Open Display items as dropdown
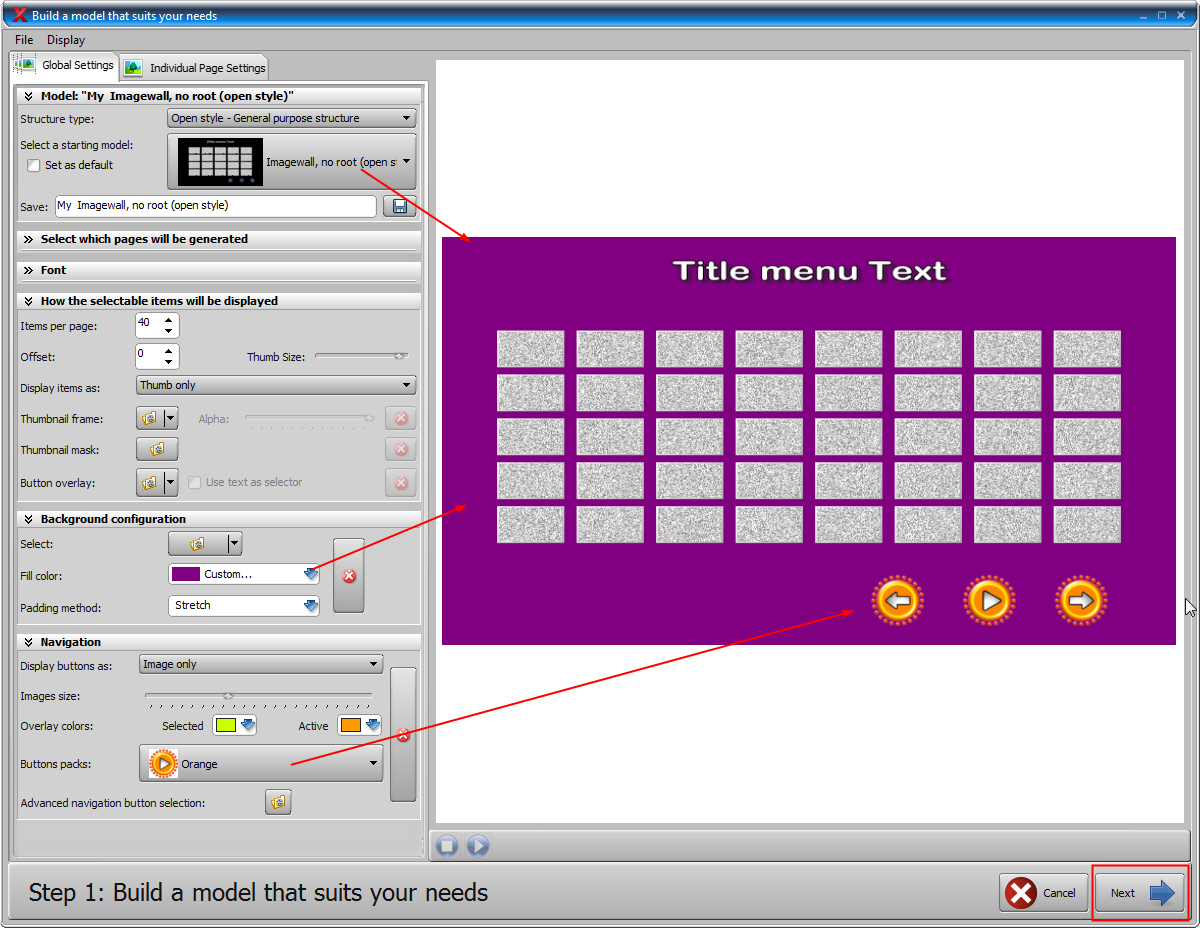Image resolution: width=1200 pixels, height=928 pixels. click(276, 385)
